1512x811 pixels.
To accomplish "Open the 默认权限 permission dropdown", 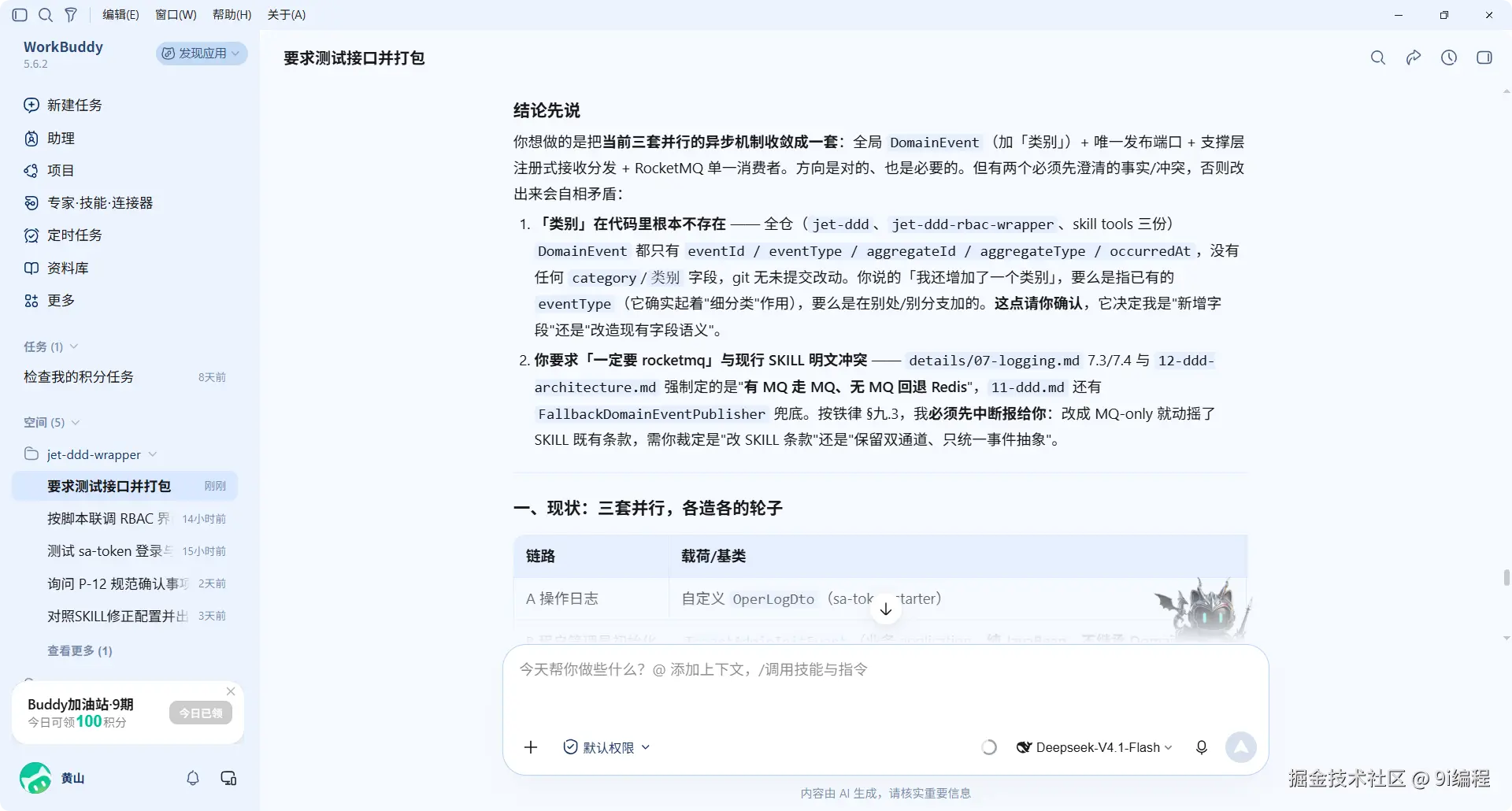I will tap(606, 747).
